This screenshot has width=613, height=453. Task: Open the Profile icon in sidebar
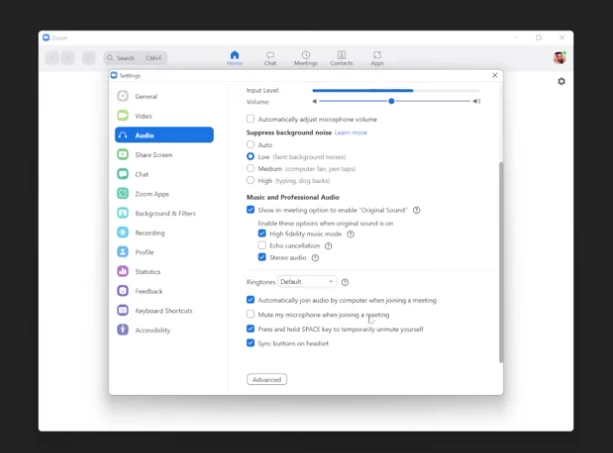click(x=123, y=252)
